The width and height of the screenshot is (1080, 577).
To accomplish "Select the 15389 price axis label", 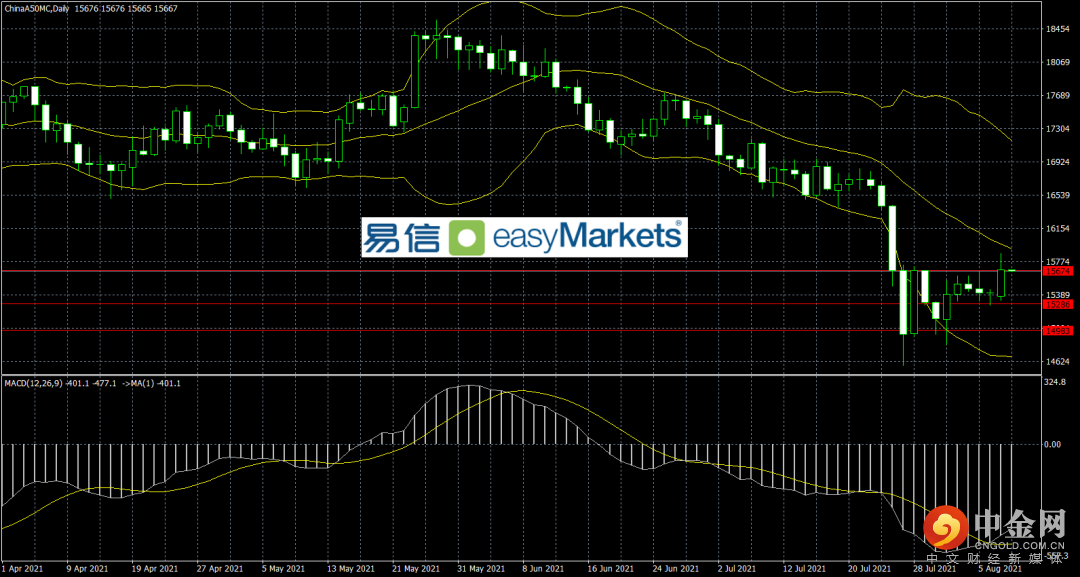I will coord(1057,295).
